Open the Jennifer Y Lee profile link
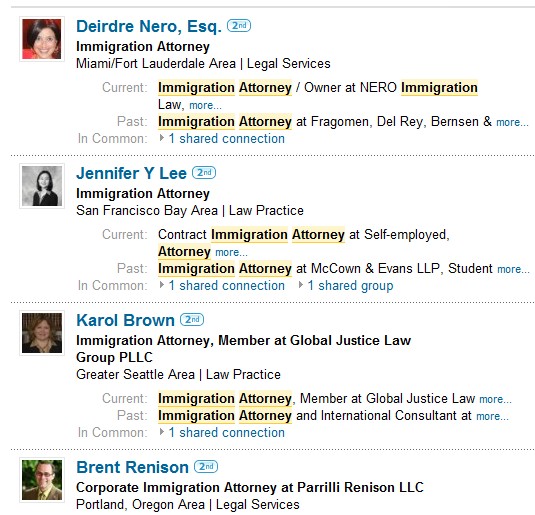 tap(132, 173)
